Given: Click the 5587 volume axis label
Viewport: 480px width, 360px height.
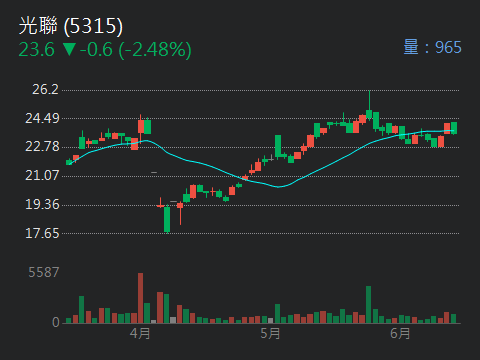Looking at the screenshot, I should click(44, 273).
